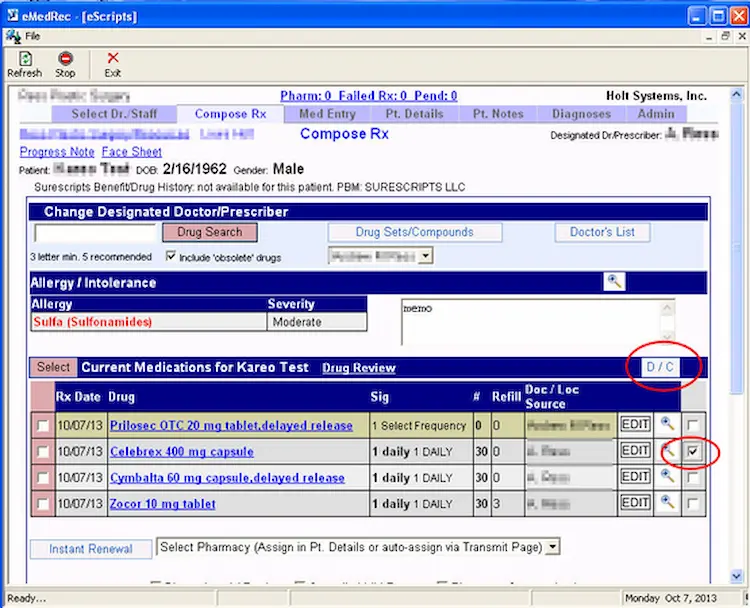The image size is (750, 608).
Task: Click the Stop toolbar icon
Action: coord(65,59)
